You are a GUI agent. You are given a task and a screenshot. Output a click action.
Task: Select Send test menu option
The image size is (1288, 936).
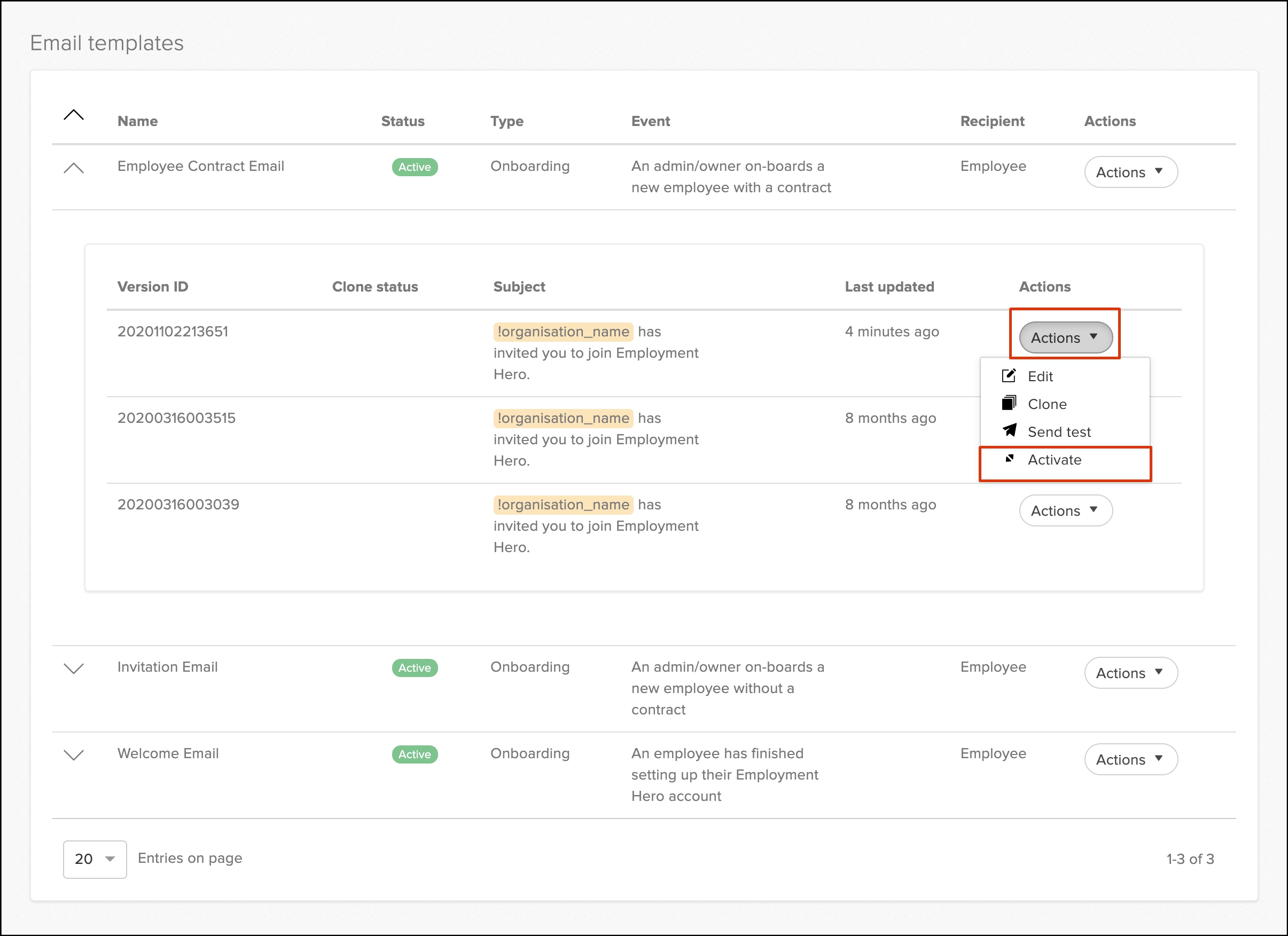(x=1059, y=432)
